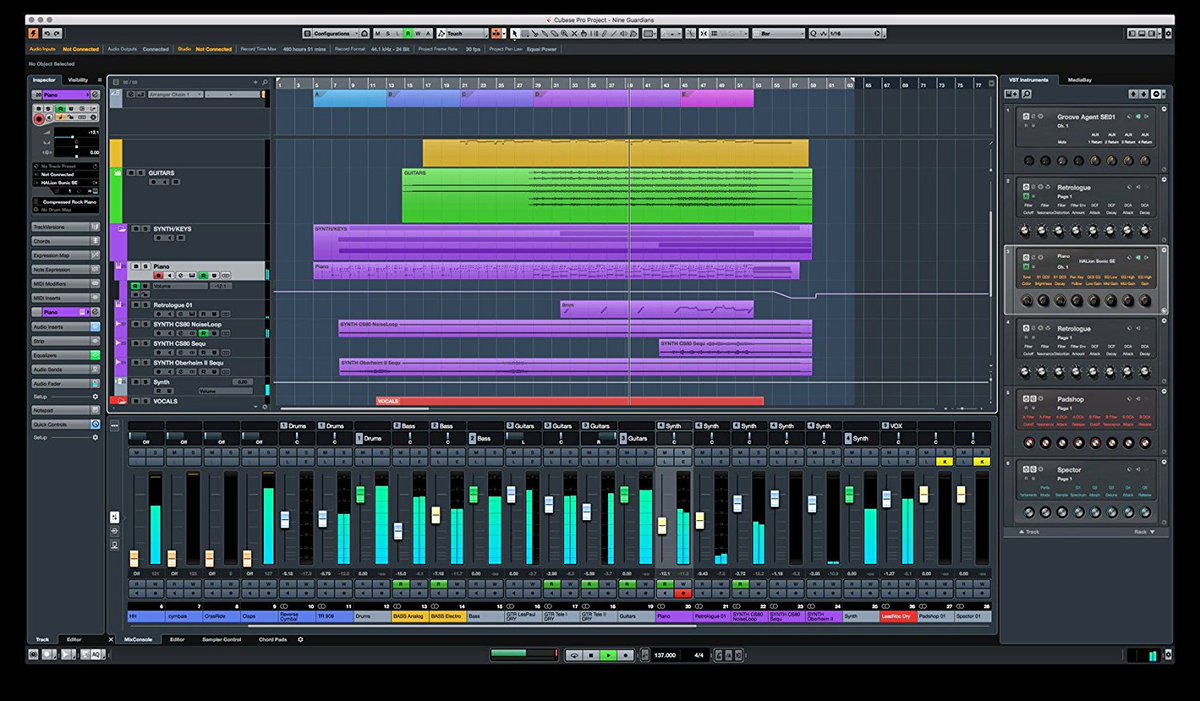Click the tempo field showing 137.000
1200x701 pixels.
[665, 655]
